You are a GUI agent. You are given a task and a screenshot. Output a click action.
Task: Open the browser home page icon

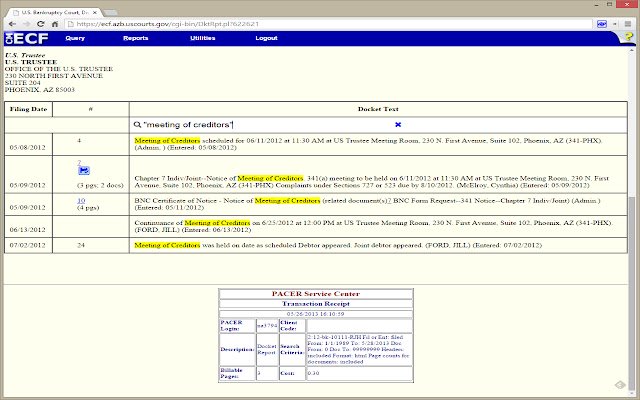tap(55, 24)
